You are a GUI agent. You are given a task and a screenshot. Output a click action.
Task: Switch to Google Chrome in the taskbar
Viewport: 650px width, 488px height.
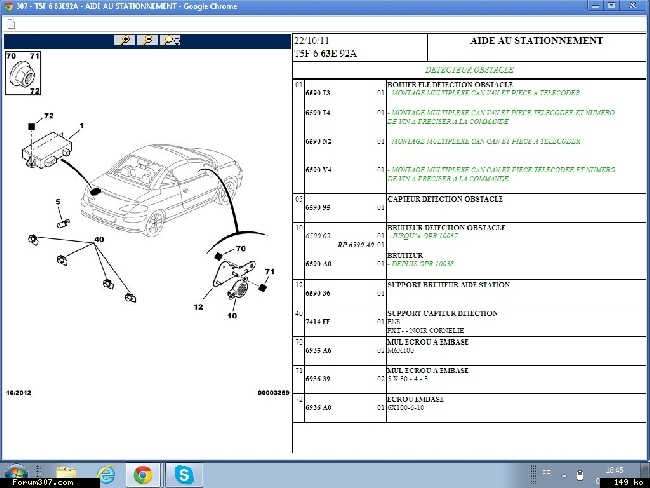(x=143, y=475)
